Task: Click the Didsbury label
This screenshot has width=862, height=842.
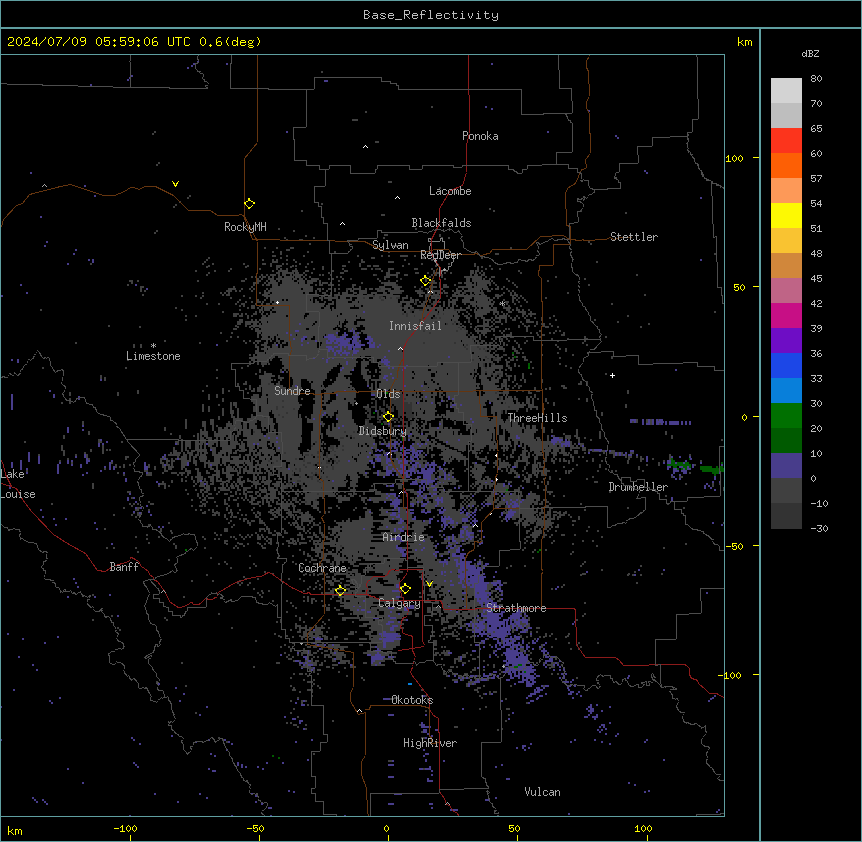Action: pos(383,431)
